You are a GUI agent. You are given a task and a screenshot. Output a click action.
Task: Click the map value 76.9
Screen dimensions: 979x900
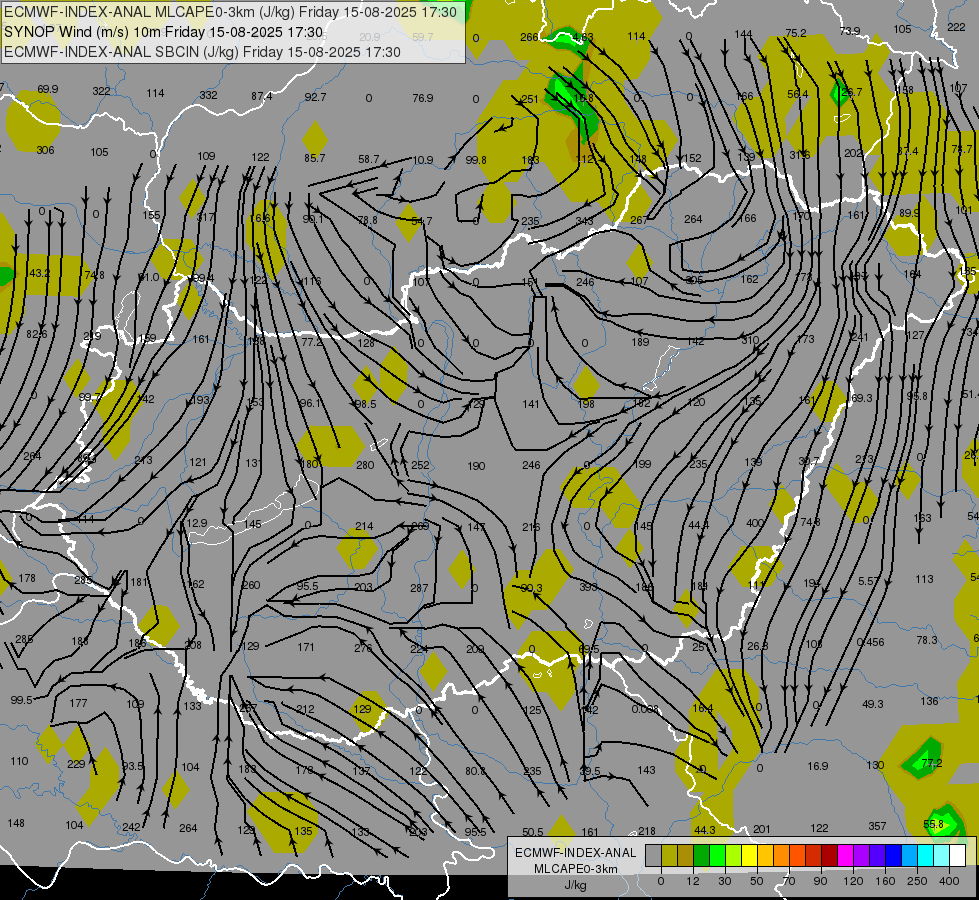[x=423, y=98]
